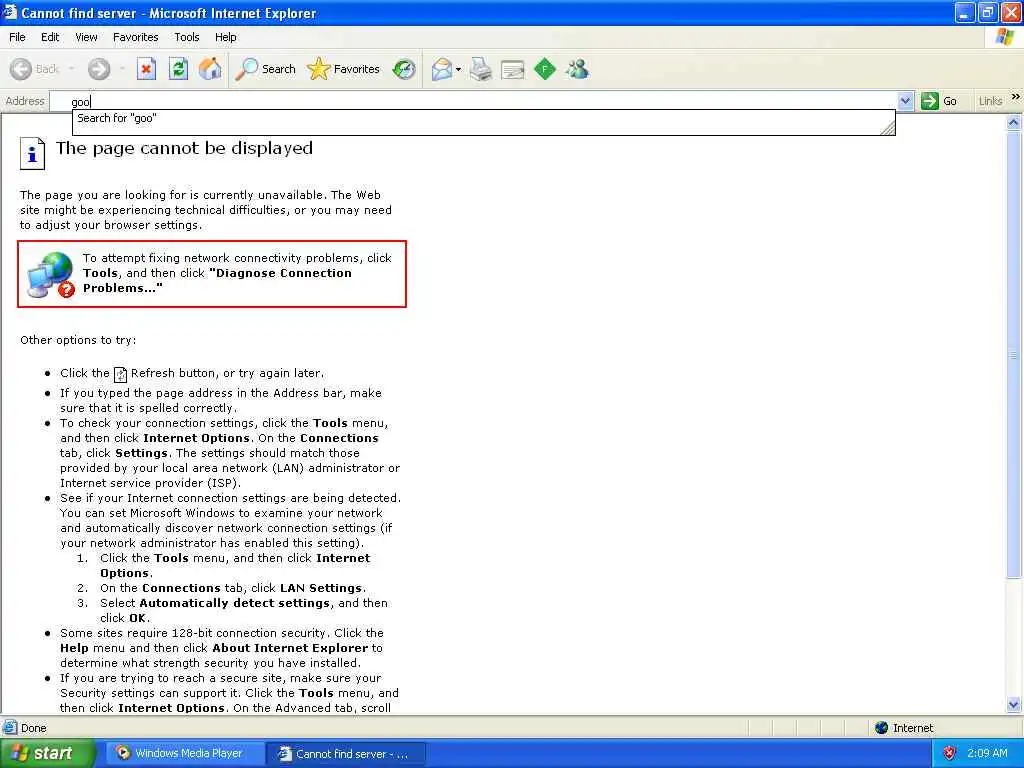Click the Refresh page icon
The width and height of the screenshot is (1024, 768).
click(178, 69)
